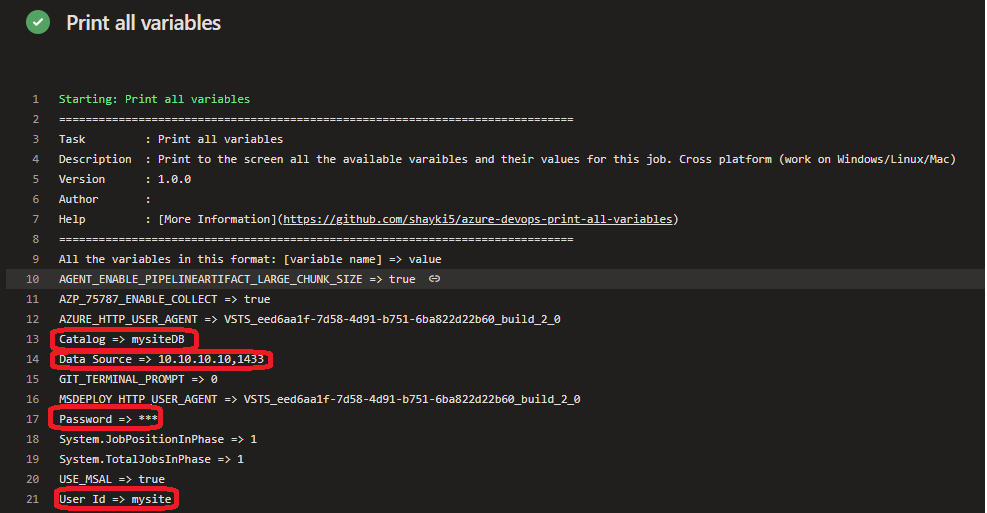Screen dimensions: 987x513
Task: Click the System.JobPositionInPhase log line
Action: (157, 439)
